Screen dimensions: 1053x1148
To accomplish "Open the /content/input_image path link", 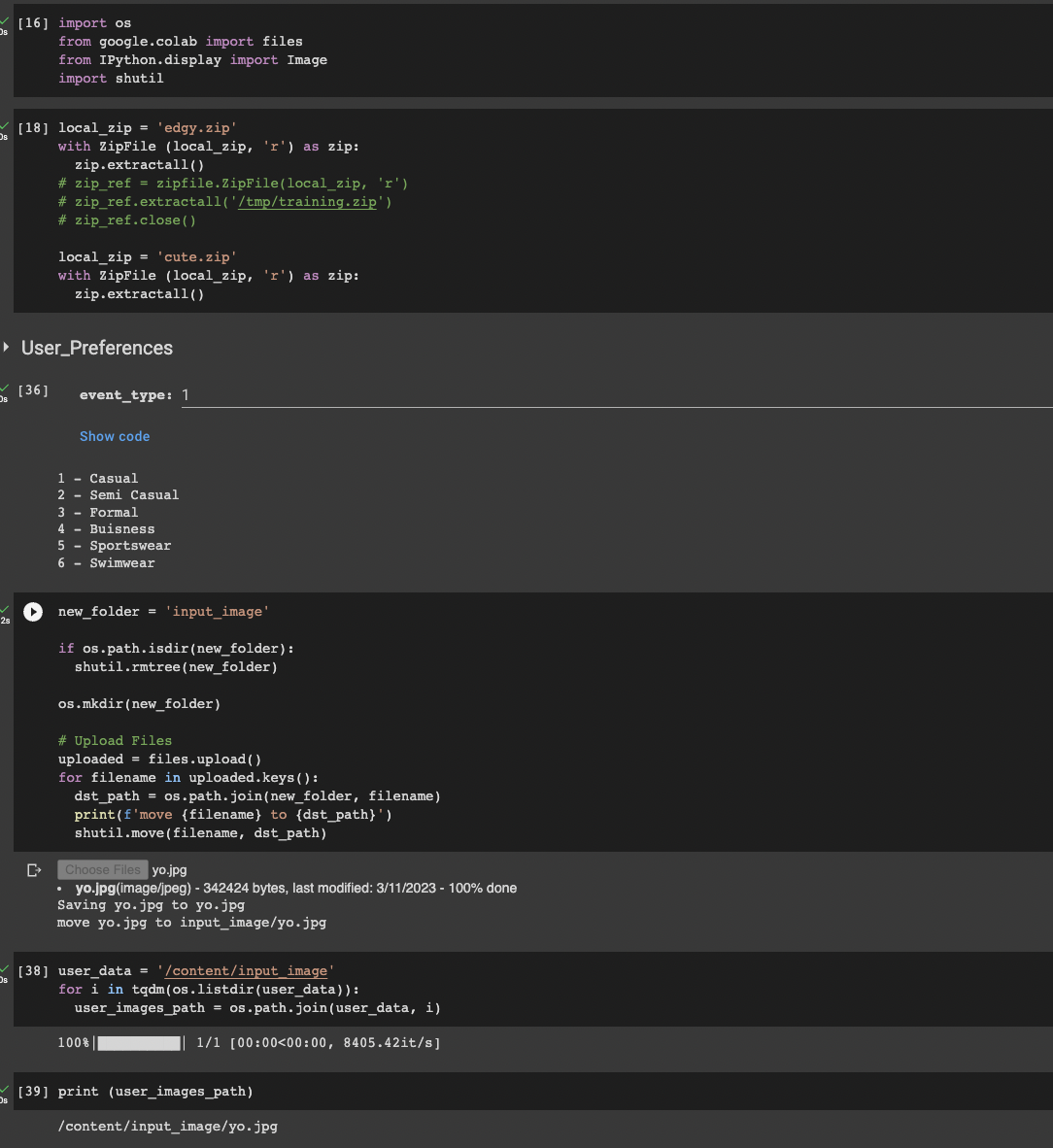I will click(246, 971).
